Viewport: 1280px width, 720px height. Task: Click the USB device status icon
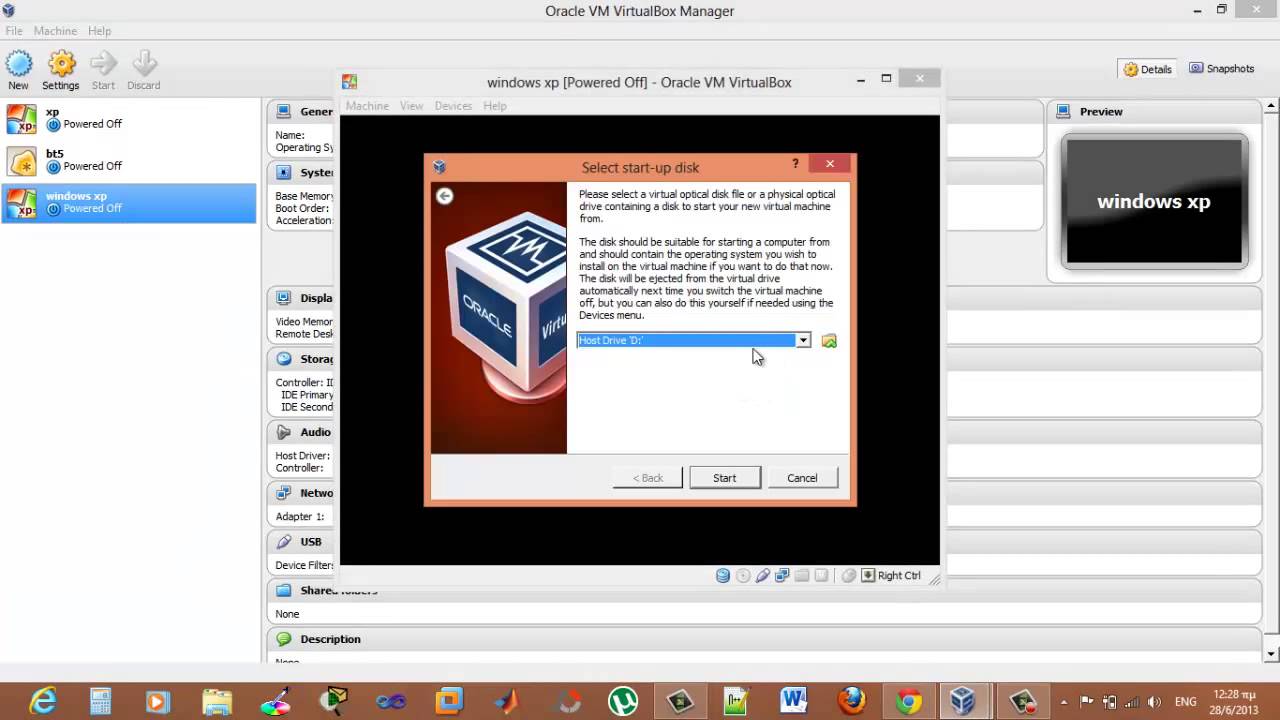click(763, 576)
